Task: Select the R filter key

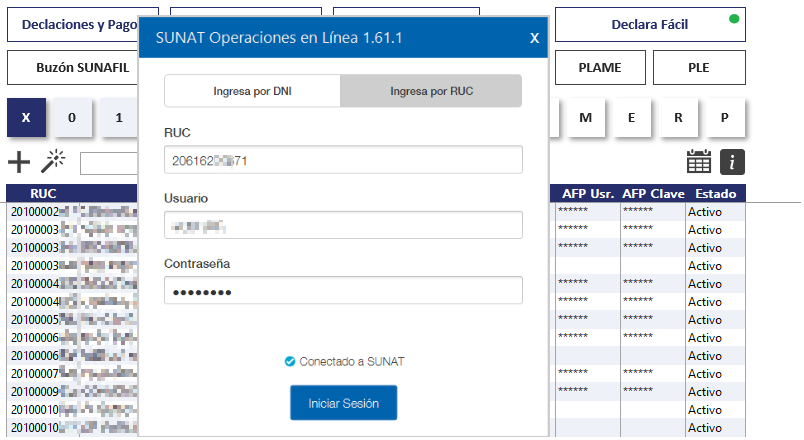Action: tap(678, 117)
